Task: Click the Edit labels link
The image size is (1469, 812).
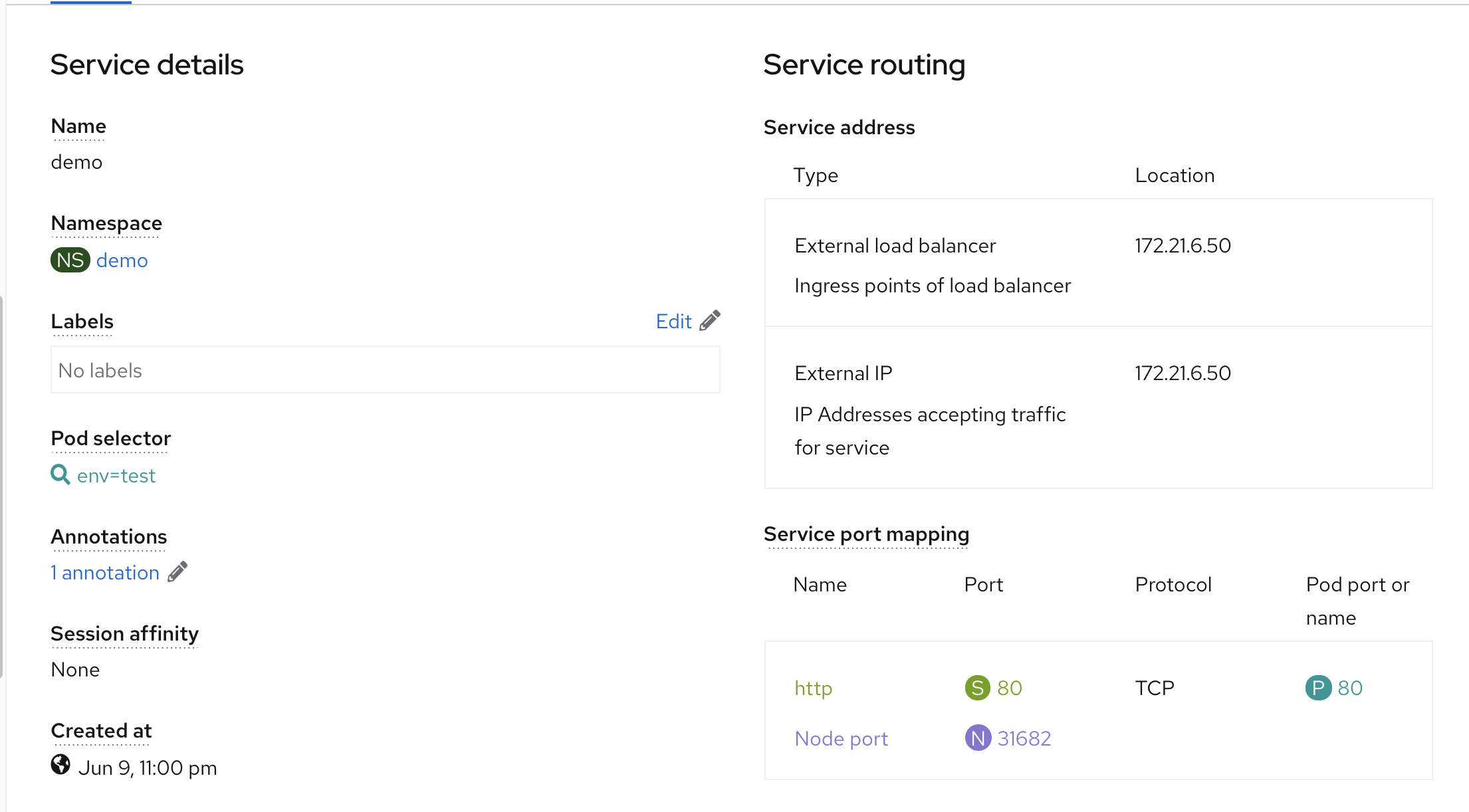Action: [673, 321]
